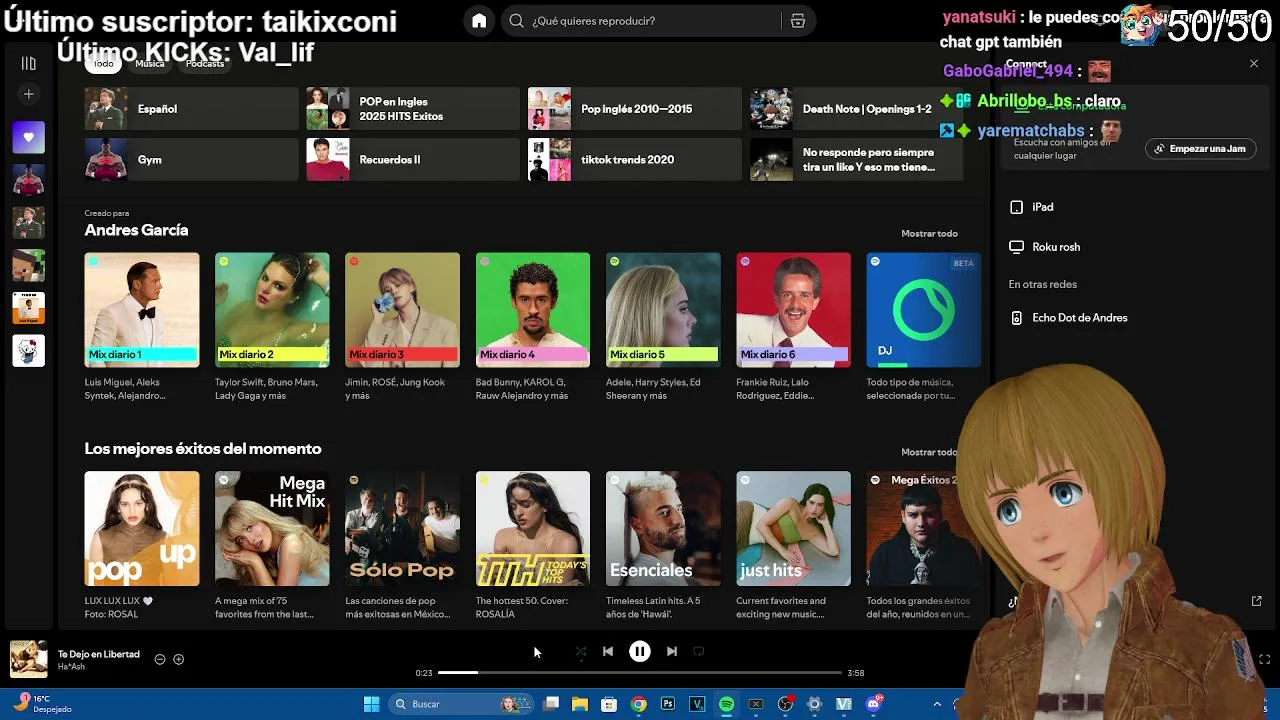1280x720 pixels.
Task: Open now-playing album cover thumbnail
Action: (x=29, y=659)
